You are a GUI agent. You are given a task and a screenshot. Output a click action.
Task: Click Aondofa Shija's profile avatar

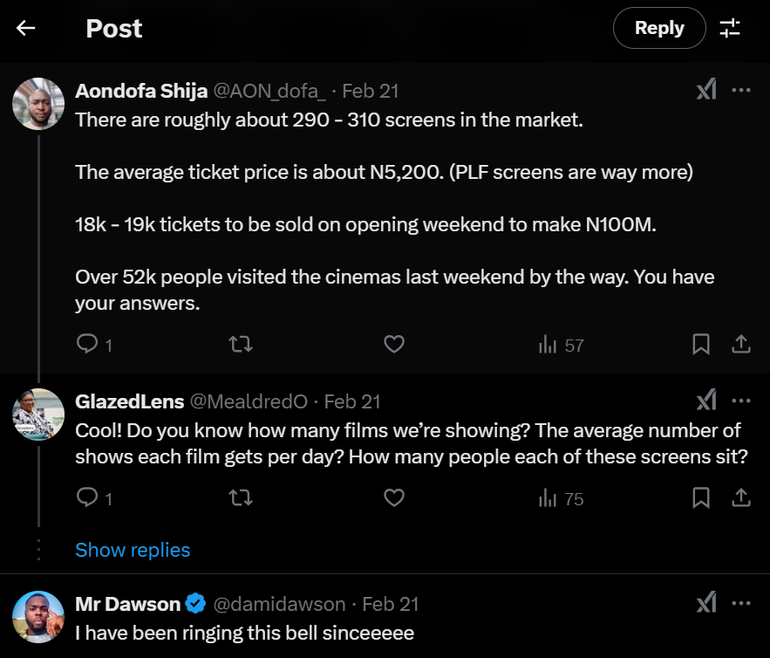39,103
